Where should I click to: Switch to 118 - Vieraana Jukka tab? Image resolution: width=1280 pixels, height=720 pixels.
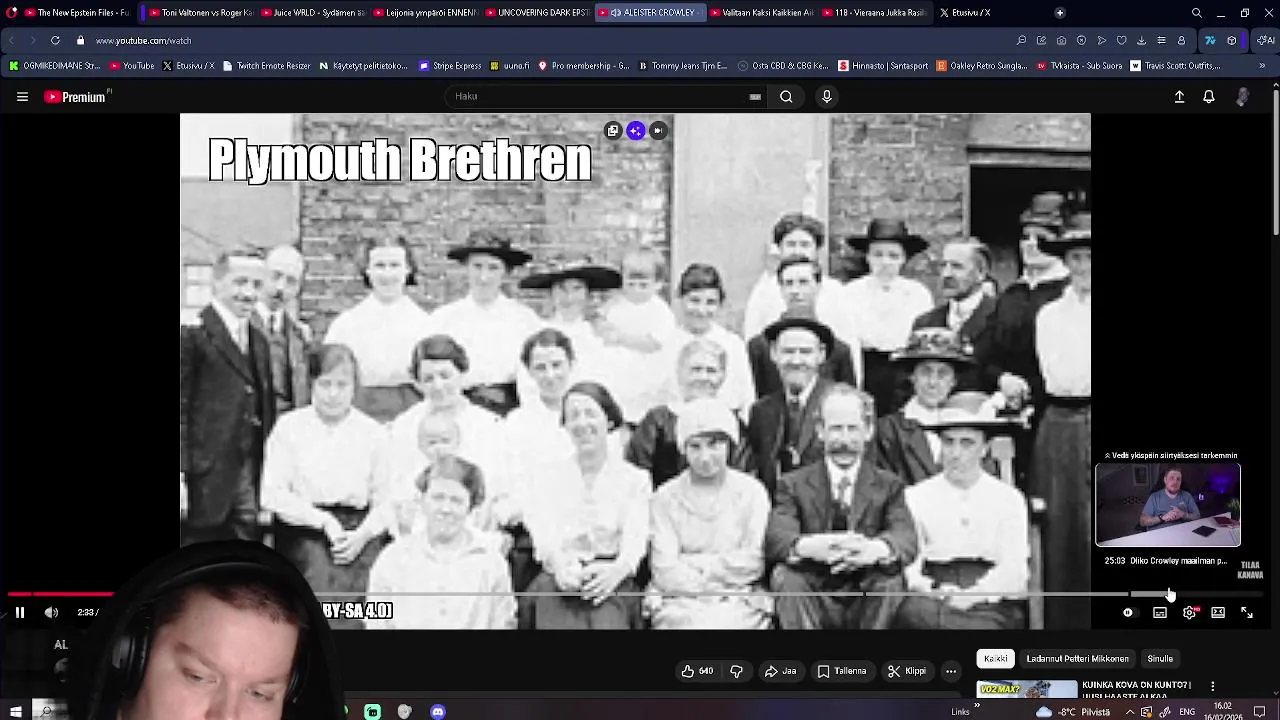click(876, 13)
